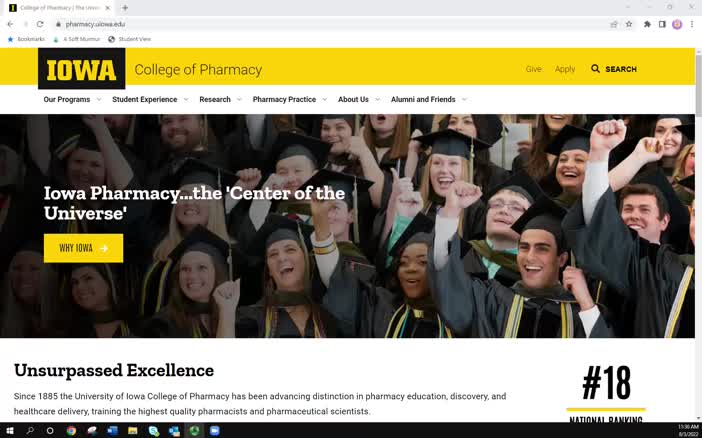Click the magnifier Search icon in the header

pyautogui.click(x=596, y=69)
